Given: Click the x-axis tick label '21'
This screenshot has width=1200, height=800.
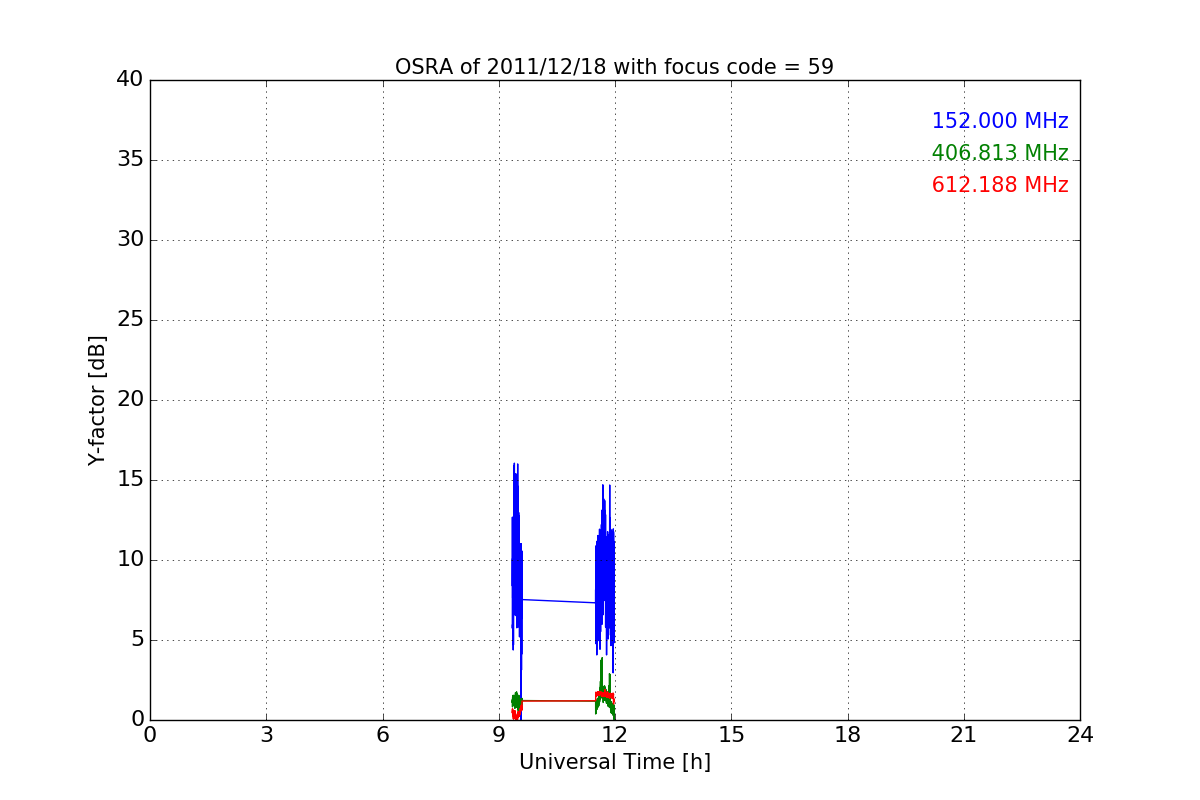Looking at the screenshot, I should 964,735.
